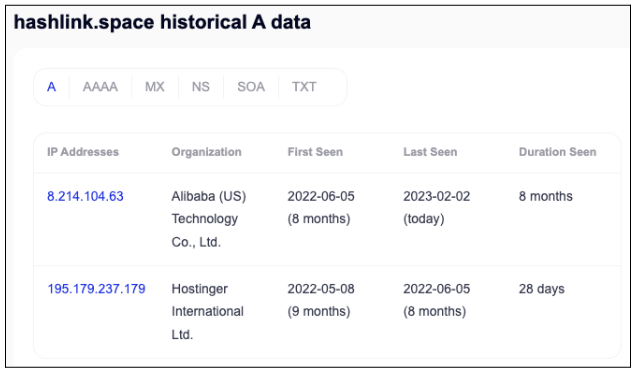Select Hostinger International Ltd. organization cell
This screenshot has height=372, width=637.
point(208,312)
